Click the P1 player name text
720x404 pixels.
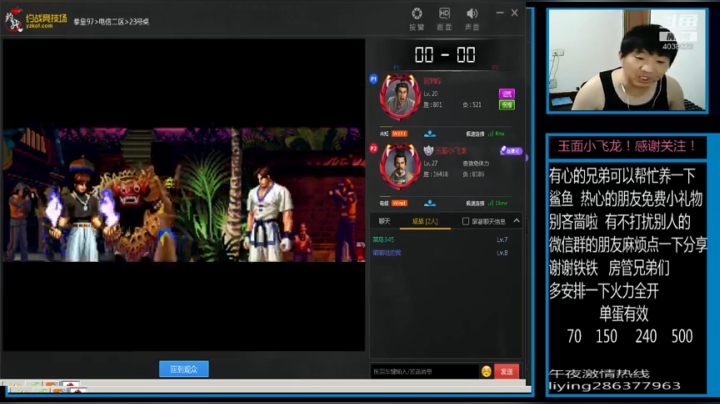[x=432, y=81]
